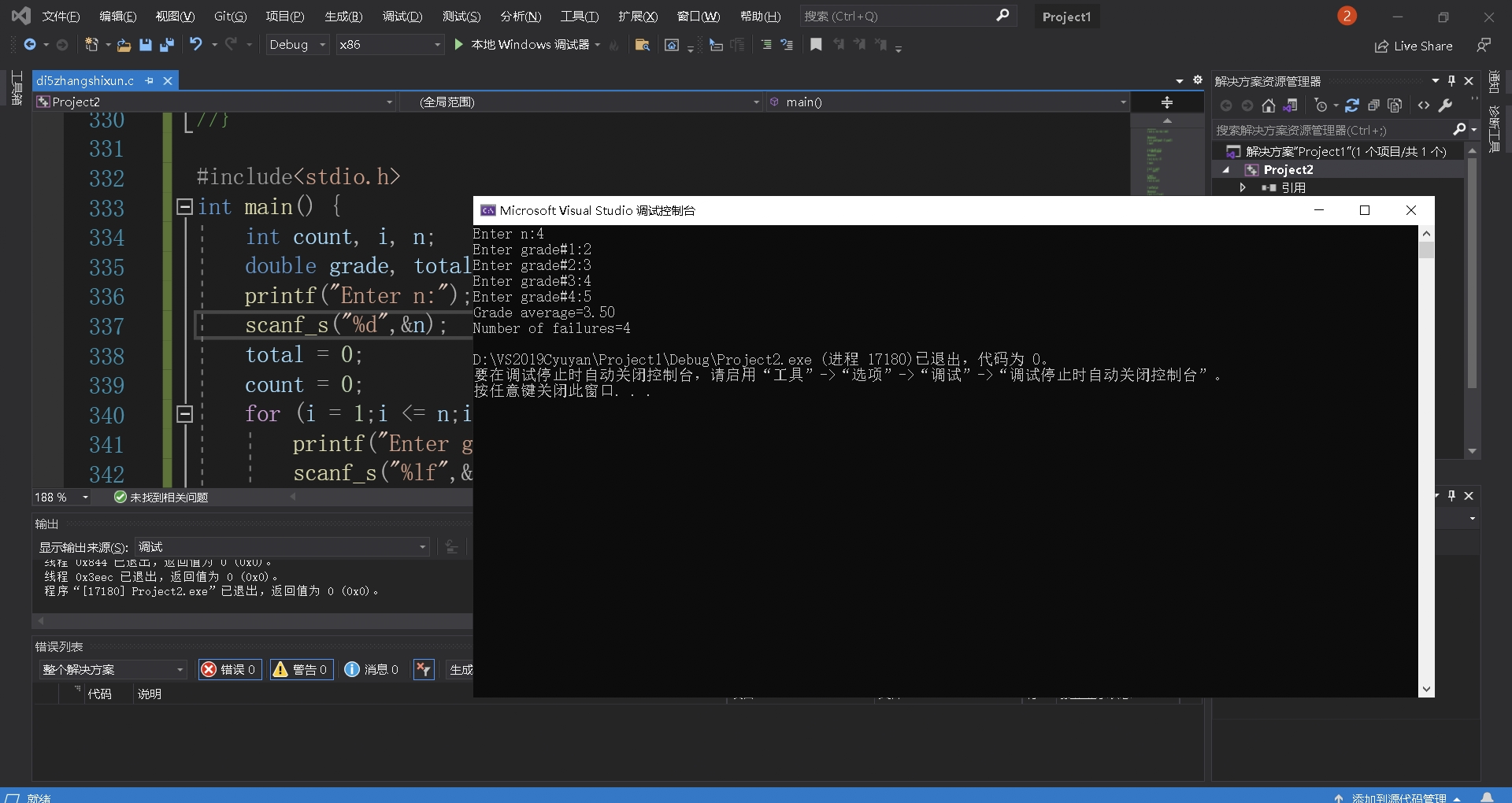Open the 工具(T) menu

pos(580,16)
